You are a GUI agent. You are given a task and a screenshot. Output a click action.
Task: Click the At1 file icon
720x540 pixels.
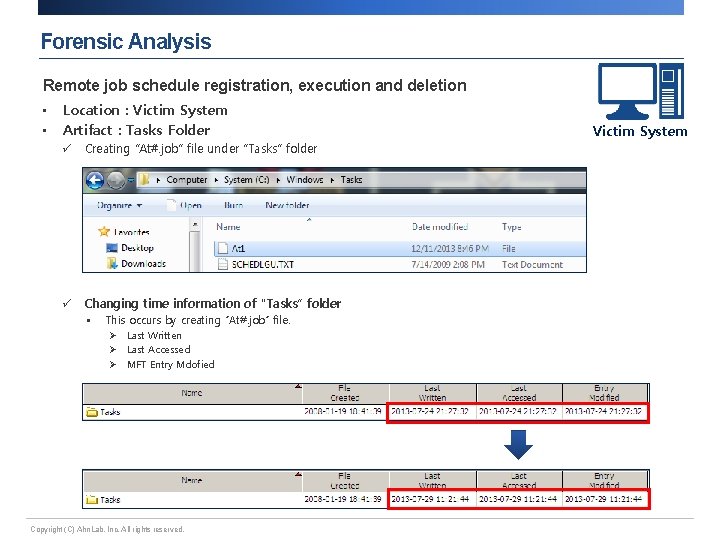tap(223, 248)
